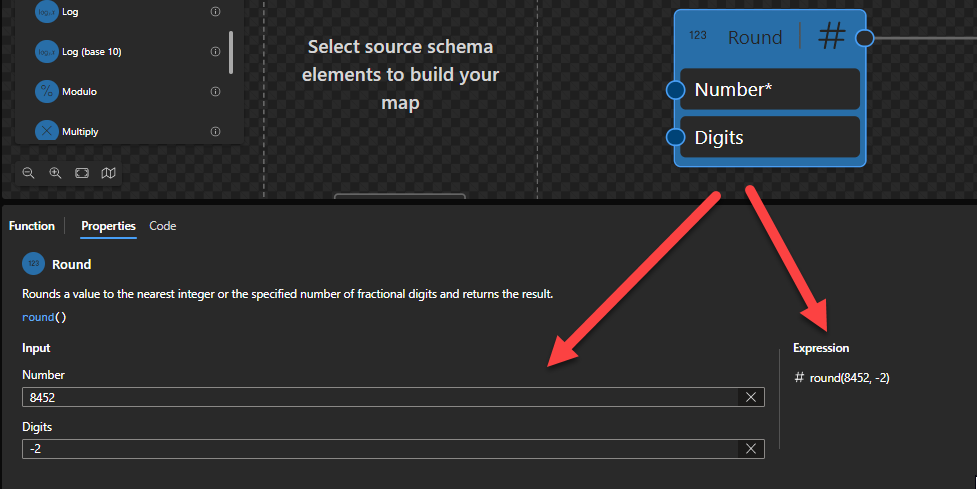Viewport: 977px width, 489px height.
Task: Select the Log (base 10) function icon
Action: [47, 52]
